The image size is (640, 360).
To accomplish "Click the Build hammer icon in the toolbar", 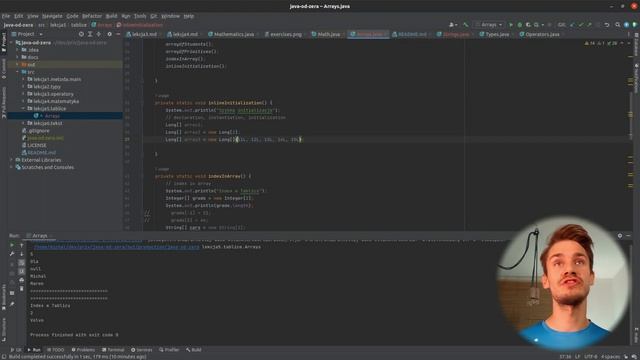I will pos(465,25).
